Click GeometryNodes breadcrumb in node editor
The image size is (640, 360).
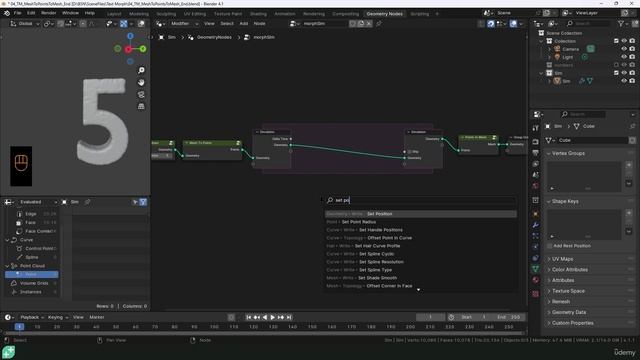pyautogui.click(x=214, y=37)
